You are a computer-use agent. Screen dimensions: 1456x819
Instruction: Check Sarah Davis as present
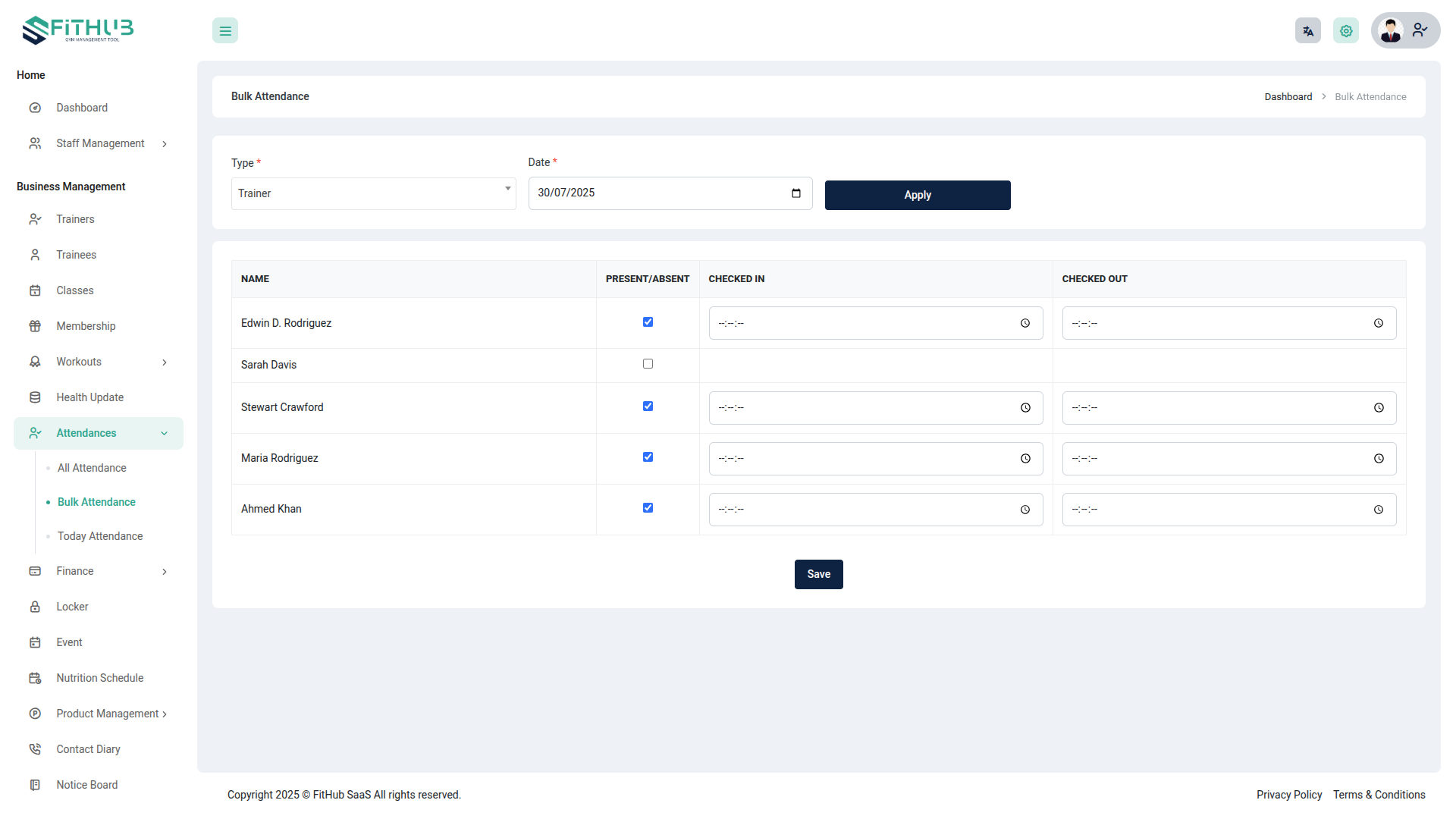coord(648,364)
